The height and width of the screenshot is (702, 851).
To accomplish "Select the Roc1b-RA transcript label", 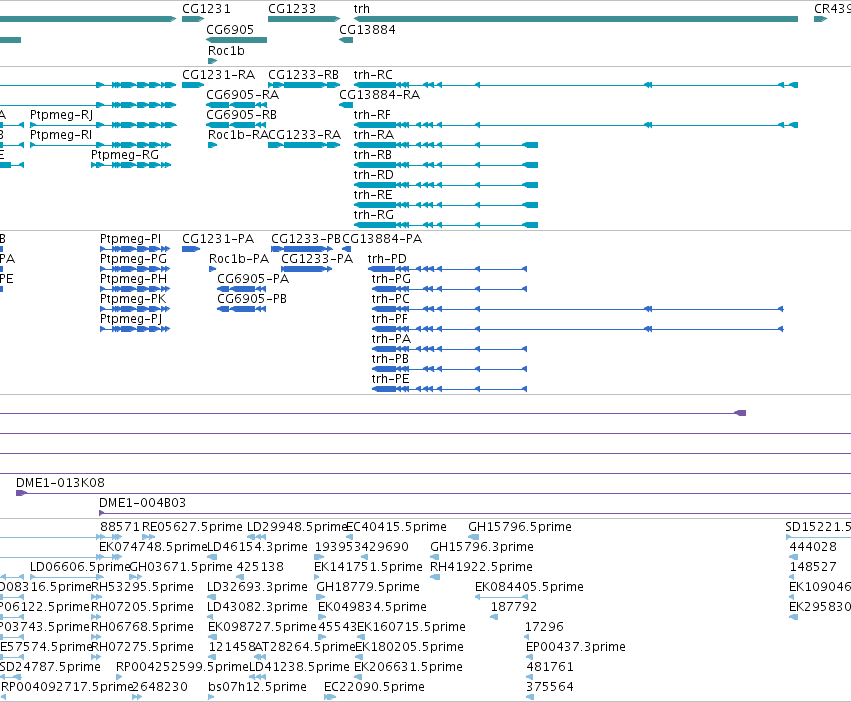I will tap(238, 135).
